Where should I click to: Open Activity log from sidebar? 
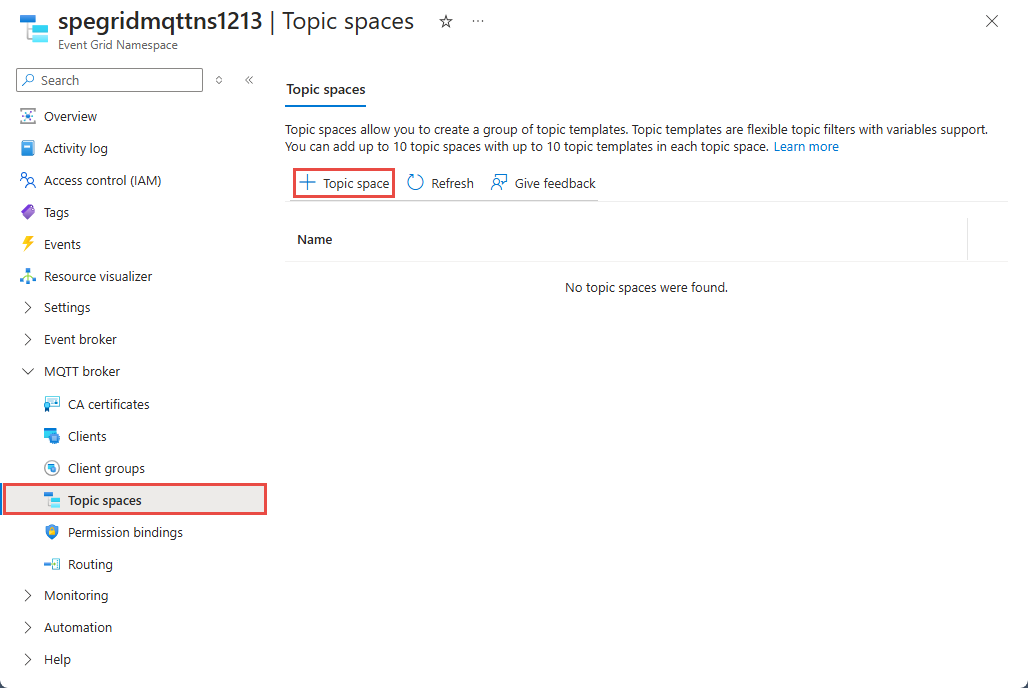pyautogui.click(x=75, y=149)
